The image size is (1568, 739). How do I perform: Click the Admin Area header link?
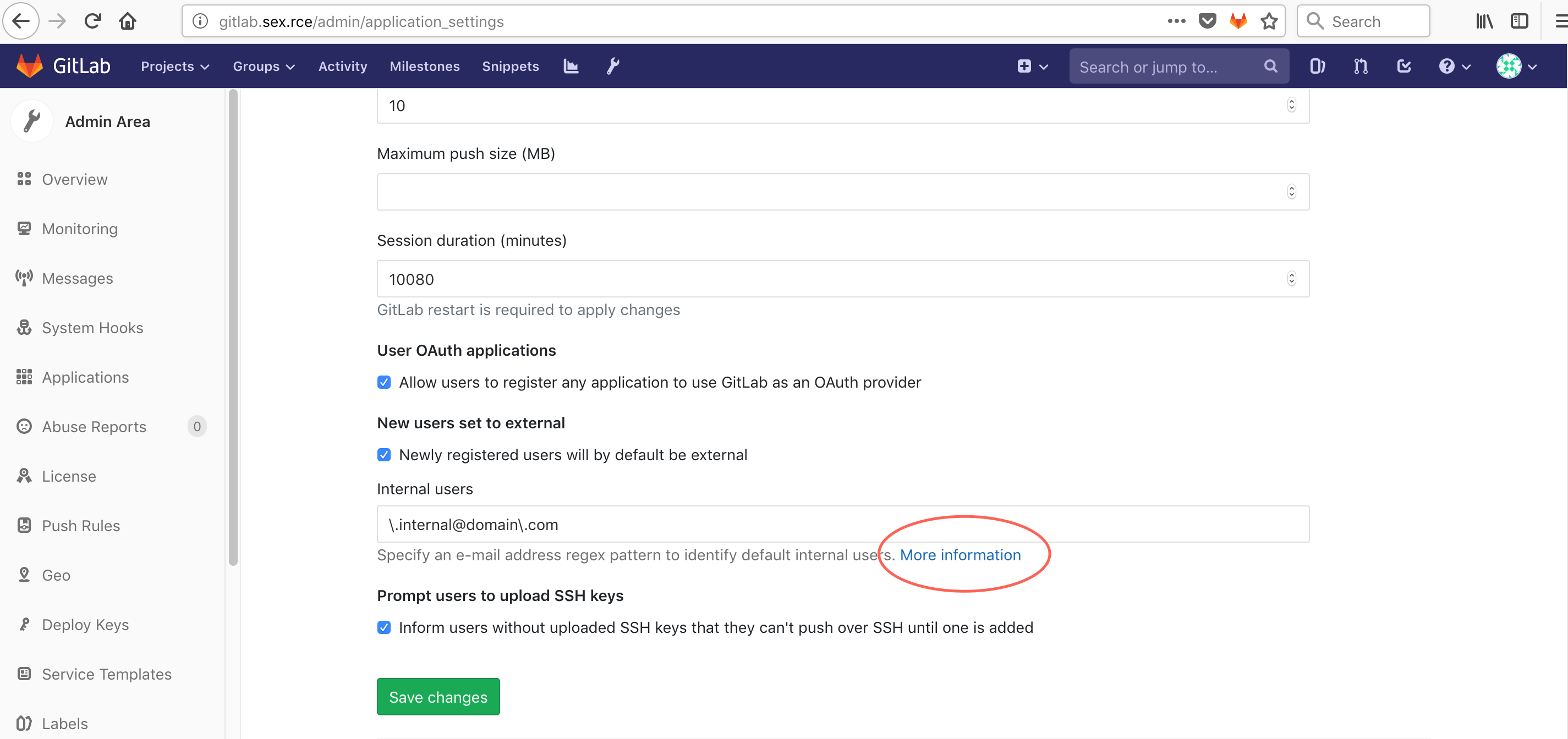108,121
